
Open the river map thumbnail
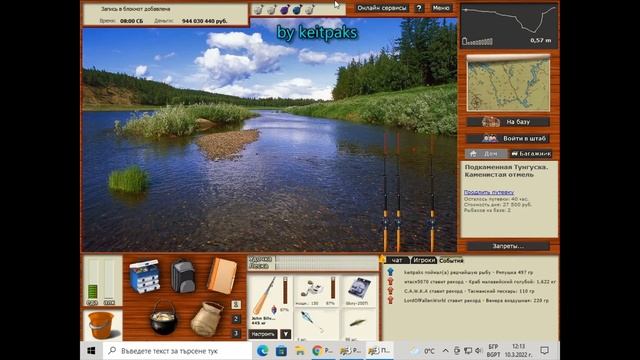(x=509, y=83)
